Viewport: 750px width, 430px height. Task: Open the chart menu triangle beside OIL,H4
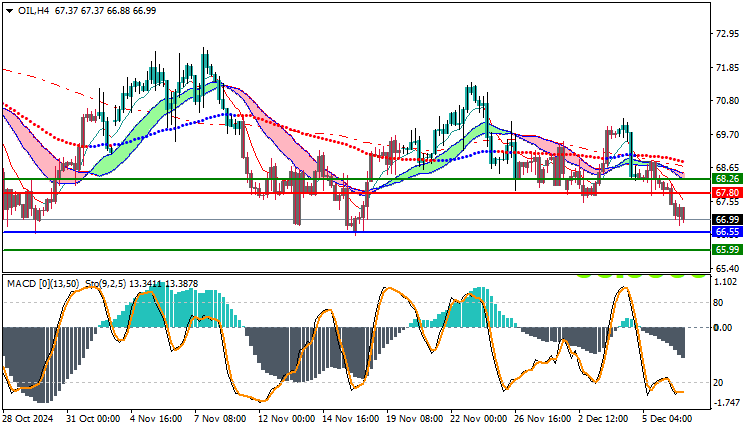[10, 11]
